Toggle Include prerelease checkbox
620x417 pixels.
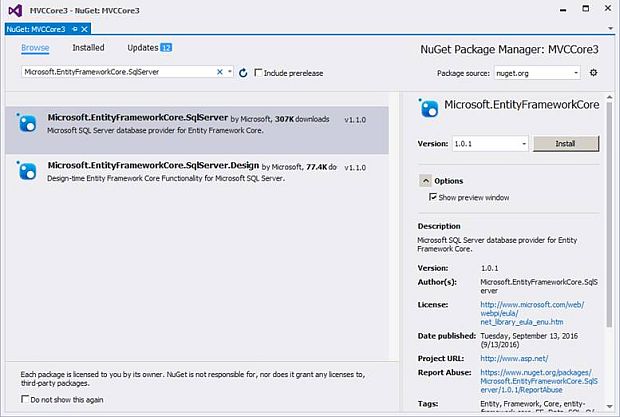(258, 73)
